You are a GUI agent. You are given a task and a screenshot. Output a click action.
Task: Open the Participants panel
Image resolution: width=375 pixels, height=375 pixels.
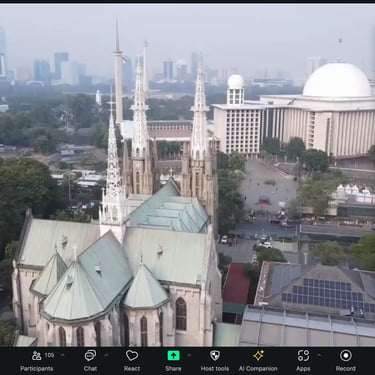click(x=37, y=361)
